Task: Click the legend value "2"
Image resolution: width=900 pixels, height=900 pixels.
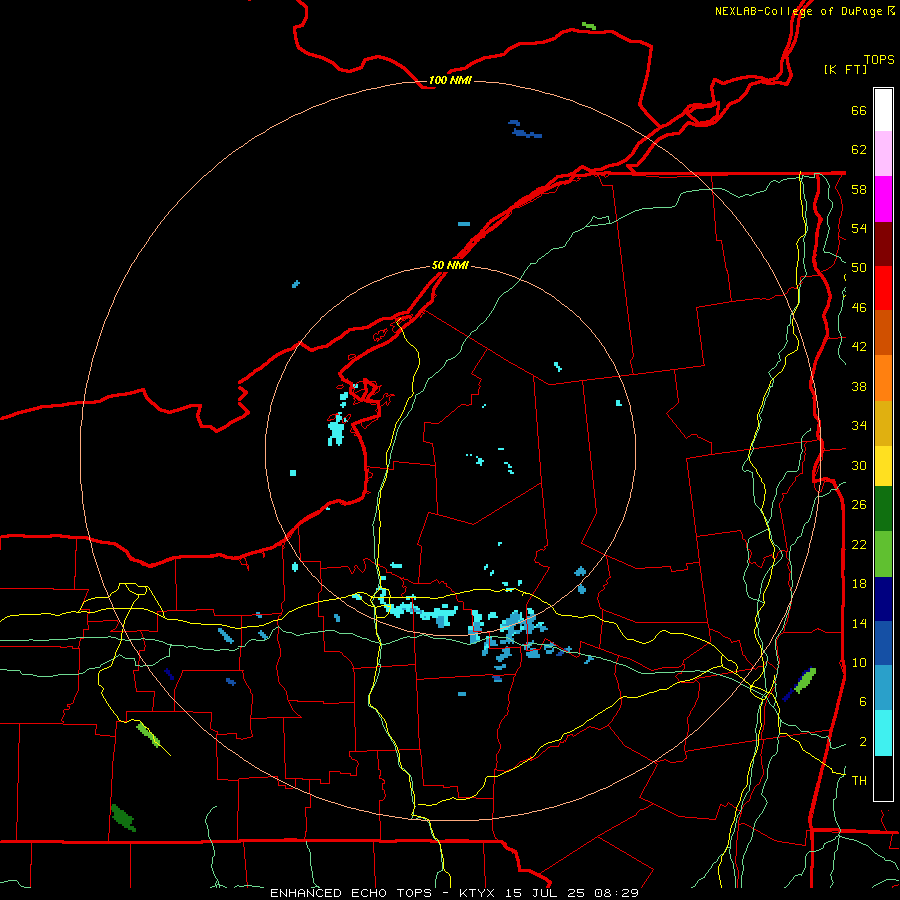Action: 862,742
